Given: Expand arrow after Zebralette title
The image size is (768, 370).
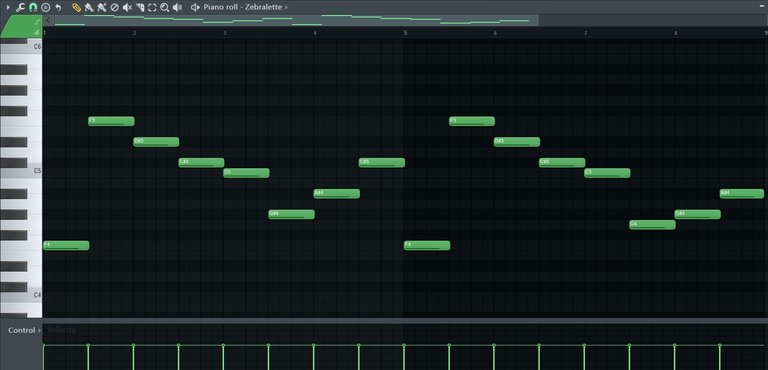Looking at the screenshot, I should 286,7.
